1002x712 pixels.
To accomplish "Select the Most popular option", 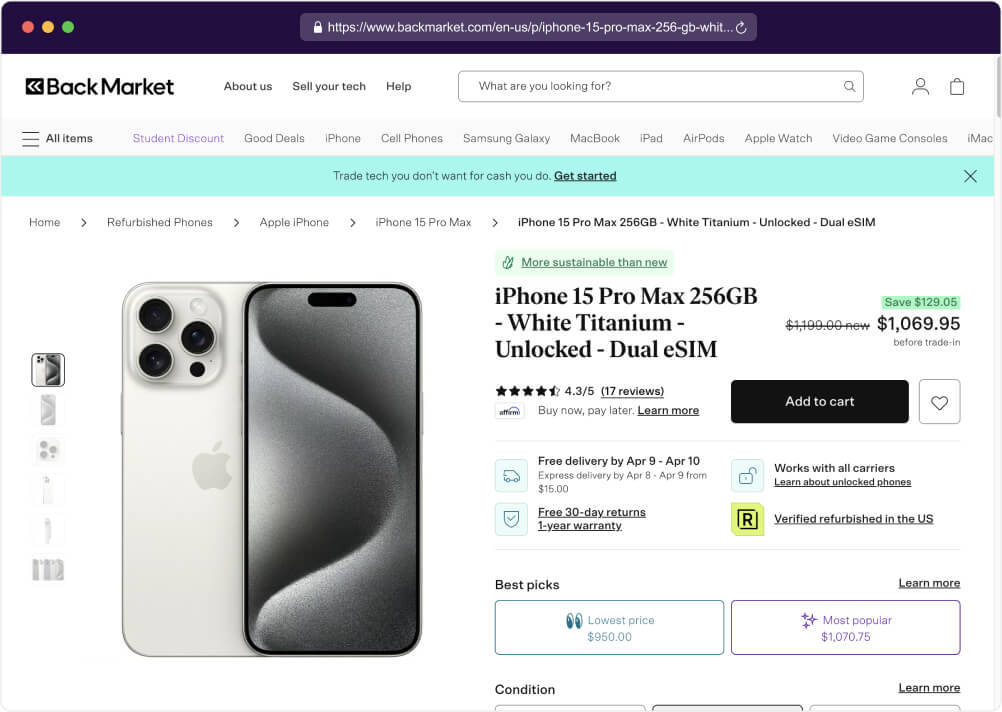I will pyautogui.click(x=845, y=628).
